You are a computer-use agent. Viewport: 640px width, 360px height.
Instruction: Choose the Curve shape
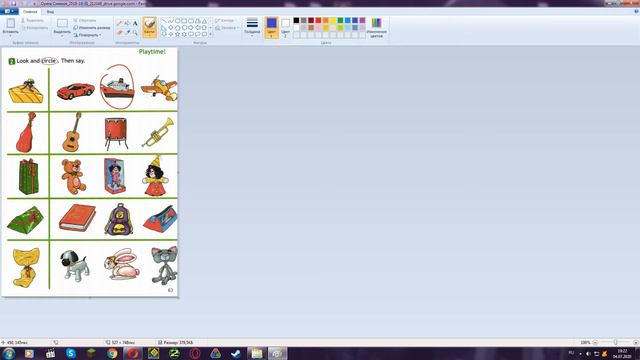click(x=171, y=21)
